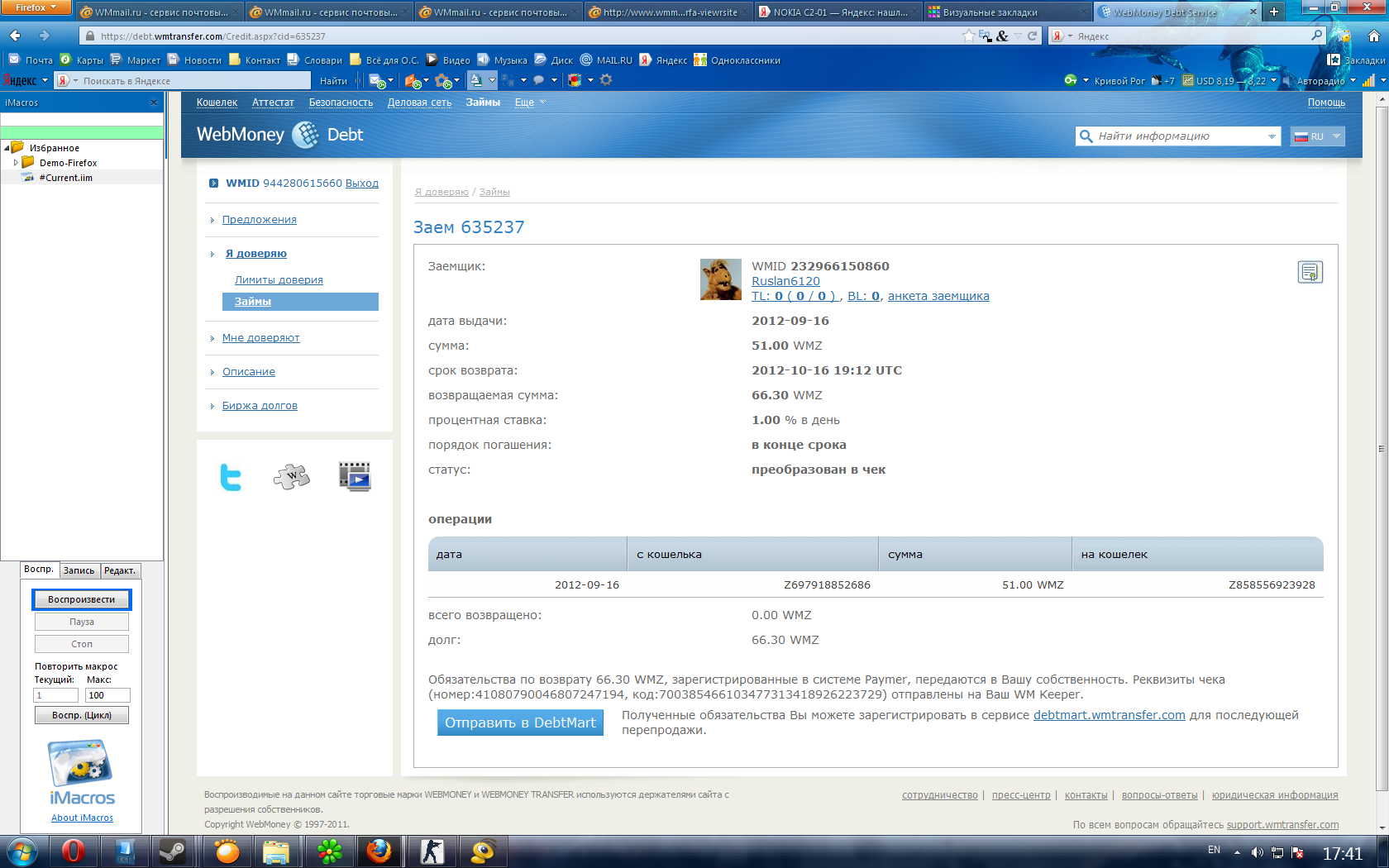This screenshot has width=1389, height=868.
Task: Click Отправить в DebtMart button
Action: [520, 723]
